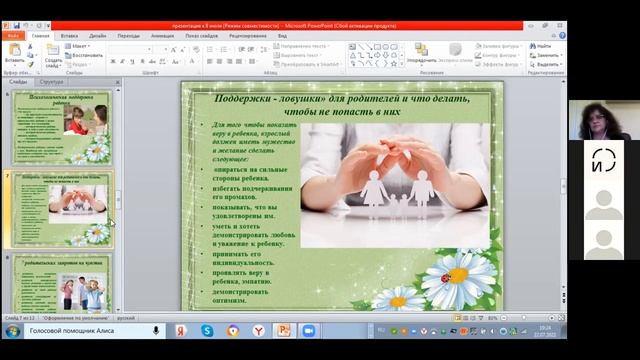This screenshot has height=360, width=640.
Task: Toggle text shadow S
Action: (142, 61)
